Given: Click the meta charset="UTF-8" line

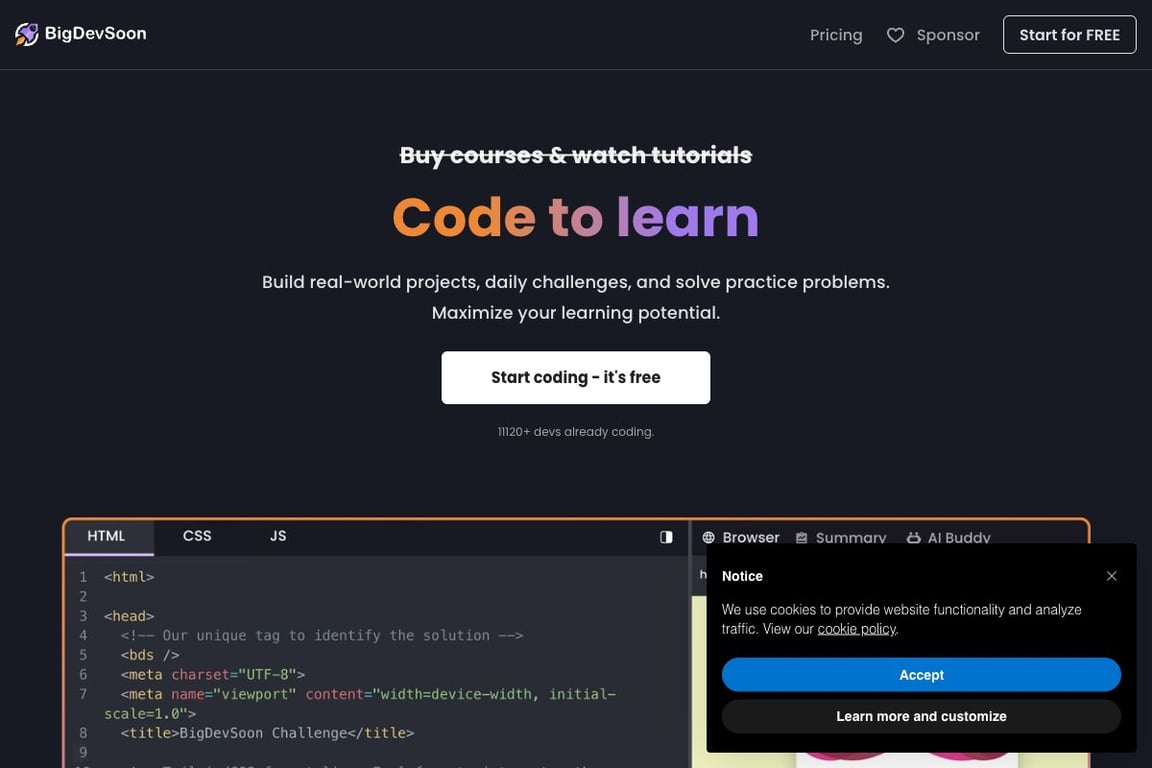Looking at the screenshot, I should coord(212,675).
